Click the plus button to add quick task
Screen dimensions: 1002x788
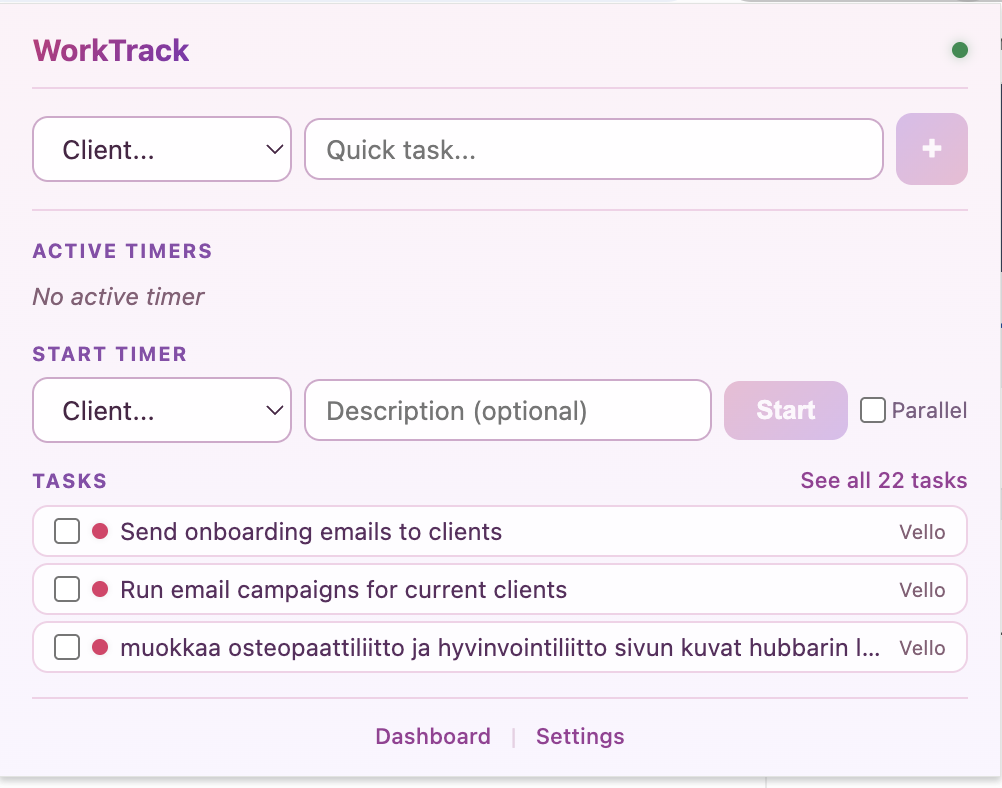click(931, 149)
